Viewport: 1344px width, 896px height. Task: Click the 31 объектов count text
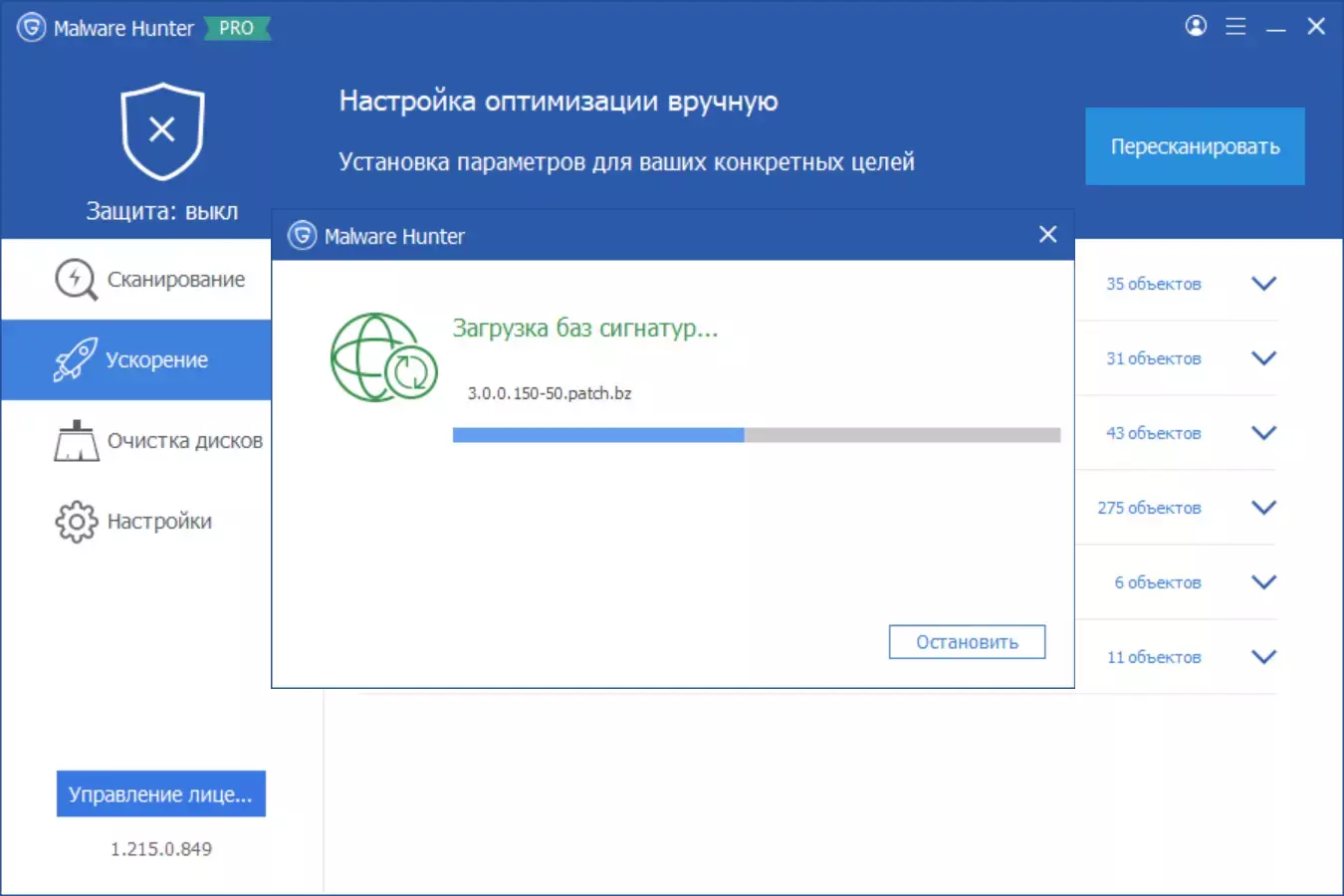[1154, 358]
